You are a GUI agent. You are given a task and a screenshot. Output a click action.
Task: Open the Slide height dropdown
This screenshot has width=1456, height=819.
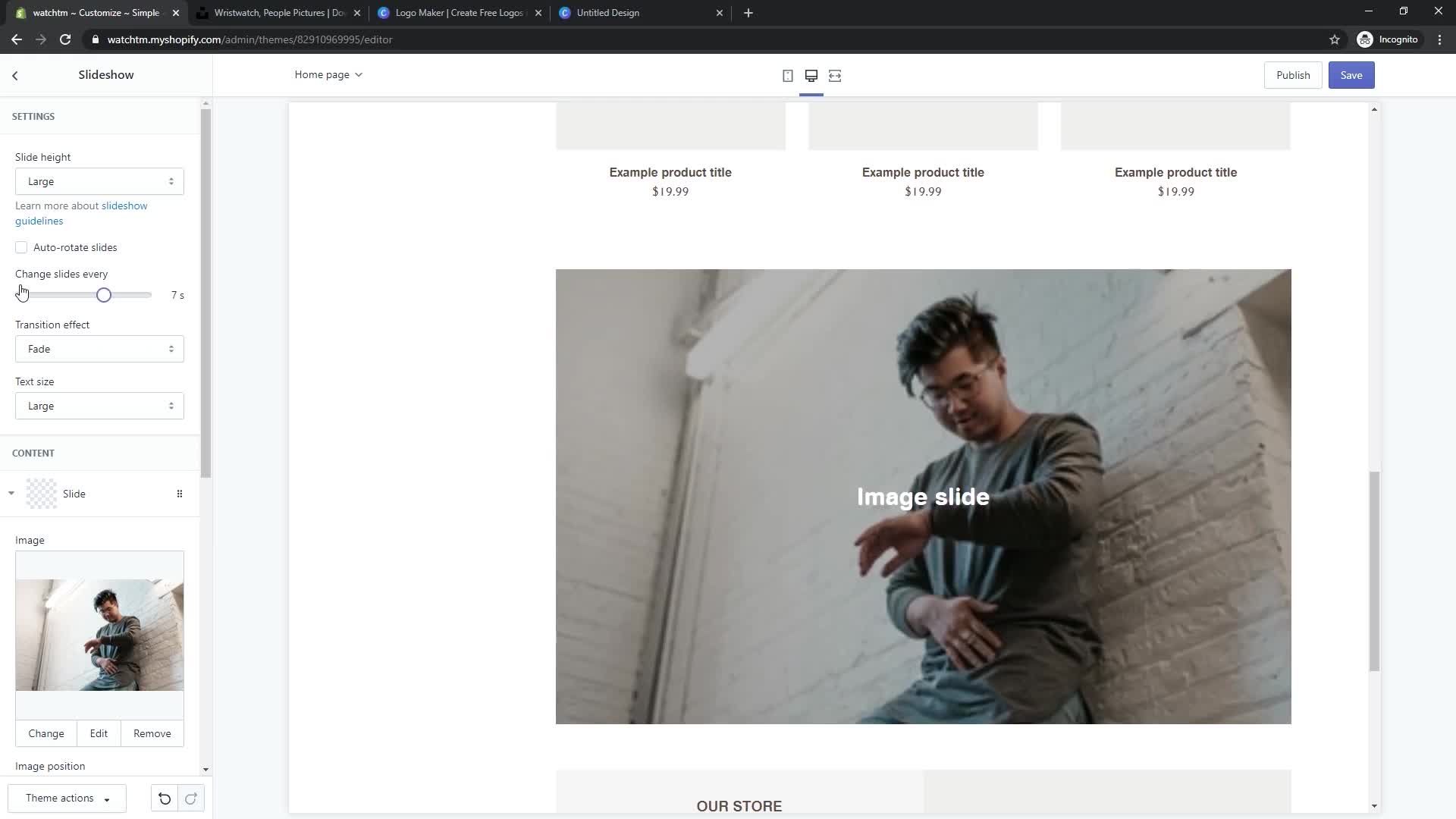point(99,181)
